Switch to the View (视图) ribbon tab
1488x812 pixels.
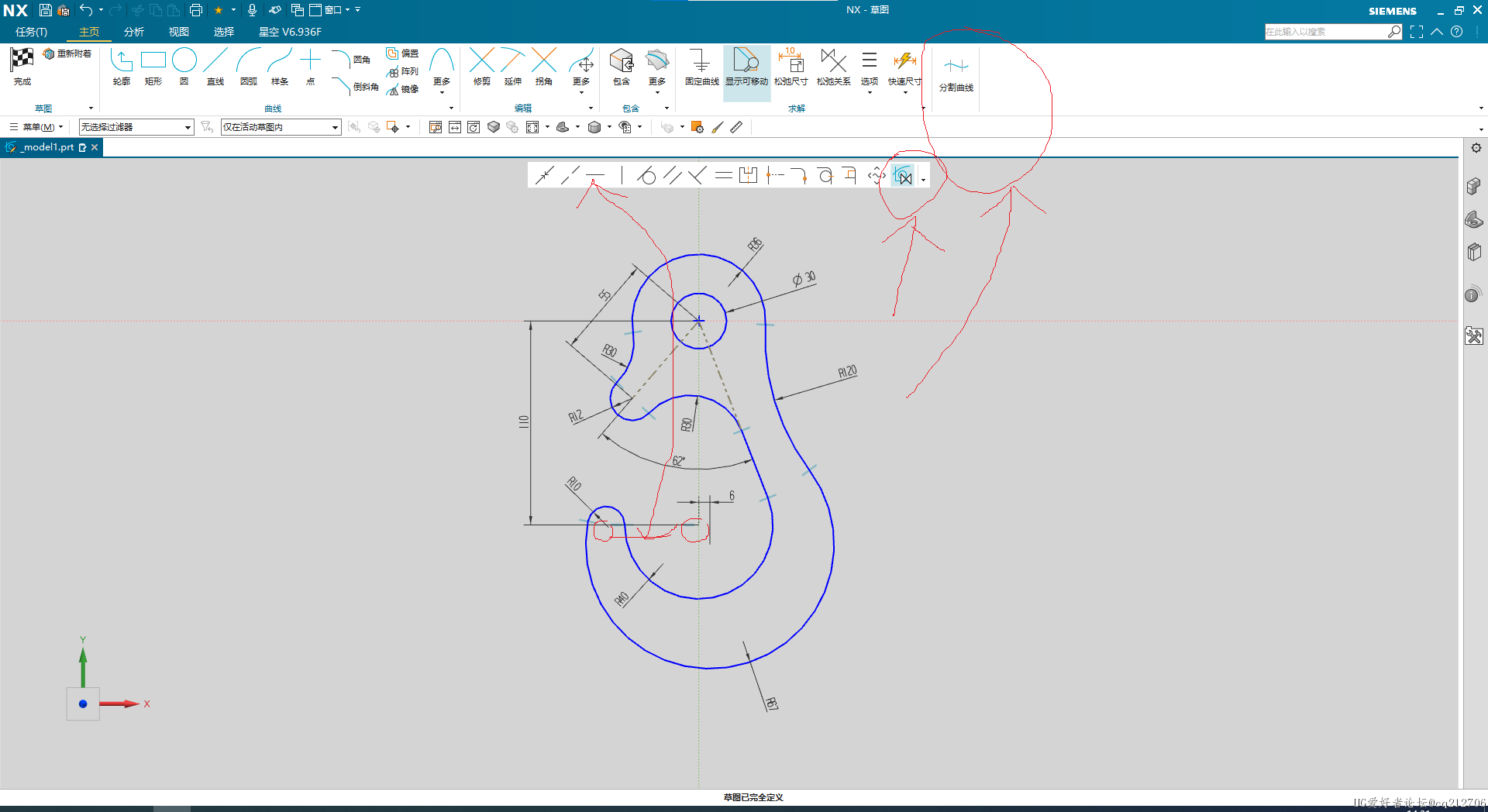click(179, 32)
